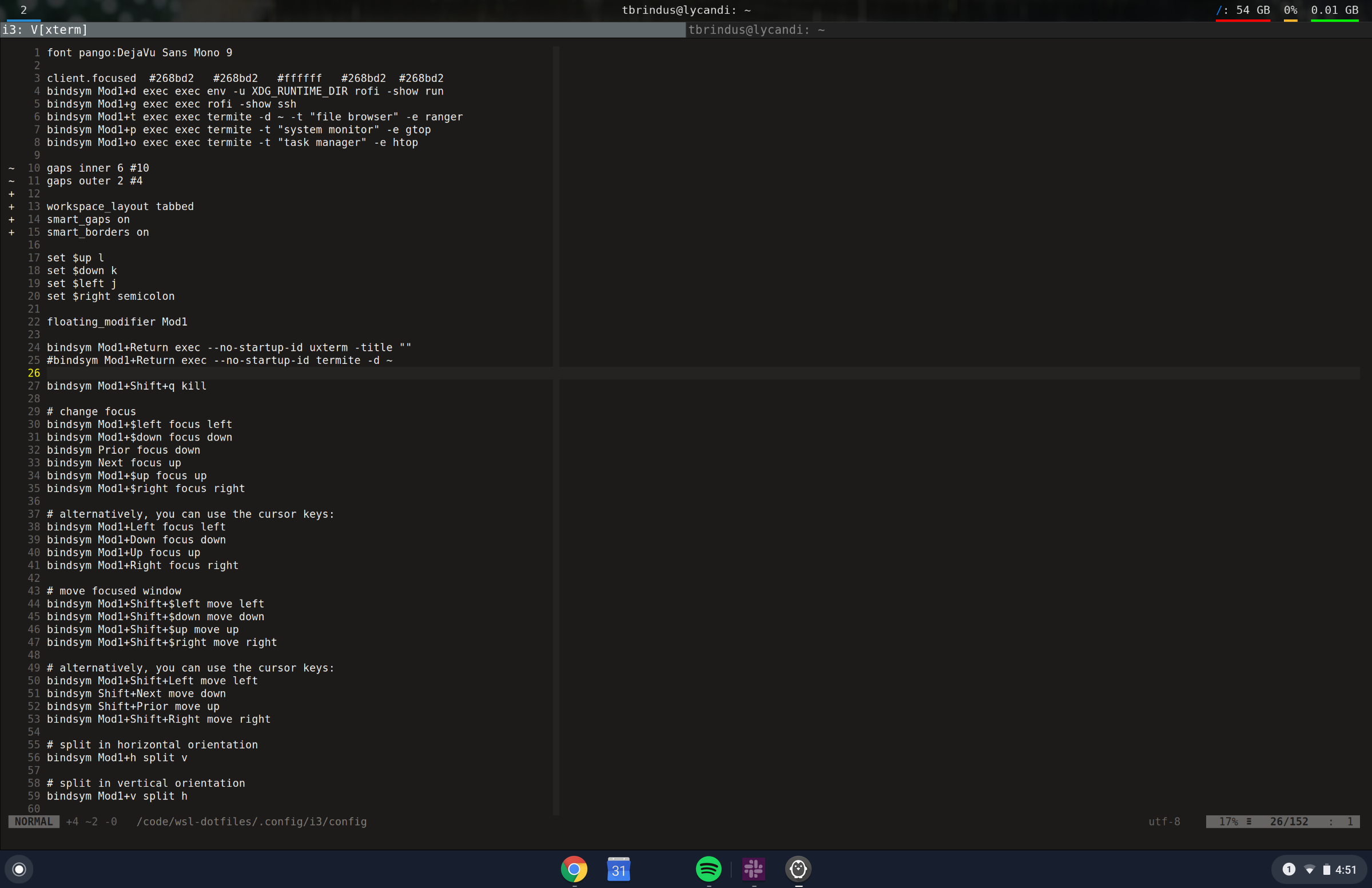
Task: Open the Linux terminal penguin app
Action: (x=798, y=870)
